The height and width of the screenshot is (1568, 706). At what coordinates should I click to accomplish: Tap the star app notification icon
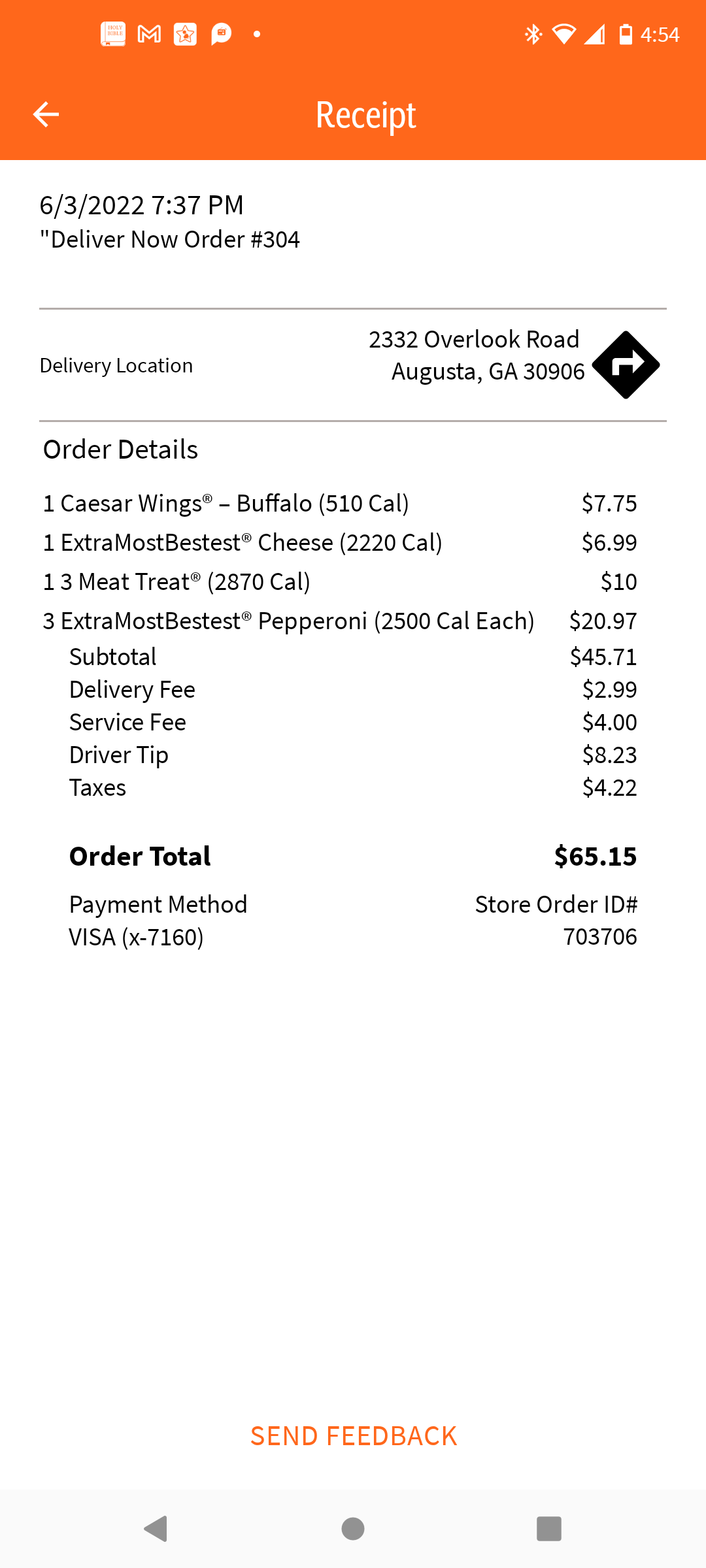pyautogui.click(x=185, y=34)
